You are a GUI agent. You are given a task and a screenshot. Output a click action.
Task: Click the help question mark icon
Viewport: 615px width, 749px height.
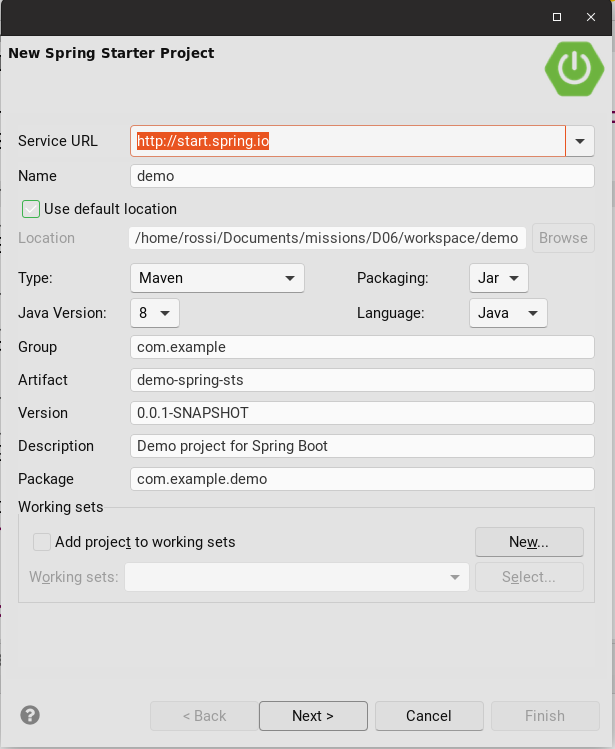[x=30, y=715]
